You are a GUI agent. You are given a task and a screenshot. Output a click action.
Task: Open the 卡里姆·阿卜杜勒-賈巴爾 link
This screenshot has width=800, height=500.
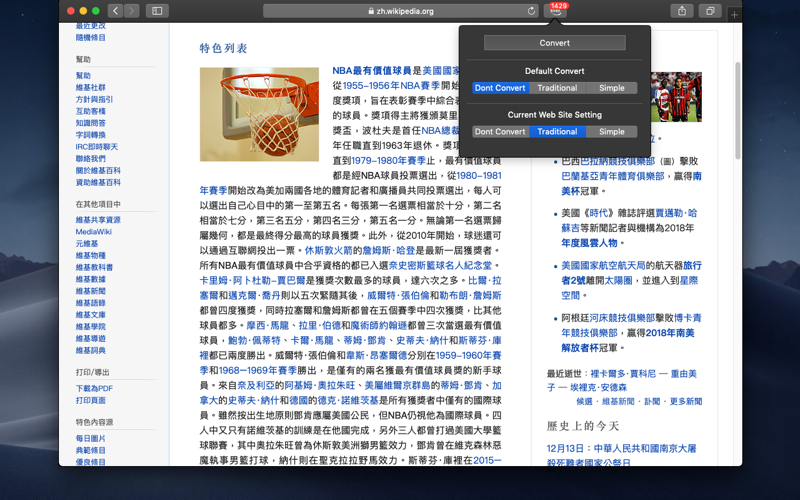(x=253, y=281)
